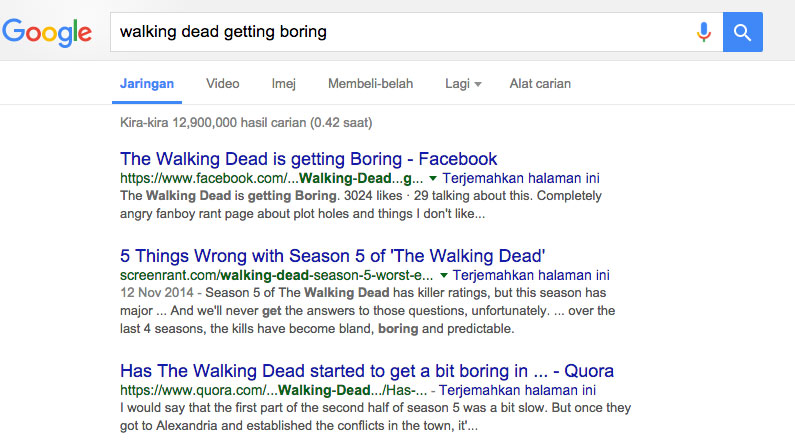The height and width of the screenshot is (441, 795).
Task: Click Terjemahkan halaman ini for Quora result
Action: pos(517,390)
